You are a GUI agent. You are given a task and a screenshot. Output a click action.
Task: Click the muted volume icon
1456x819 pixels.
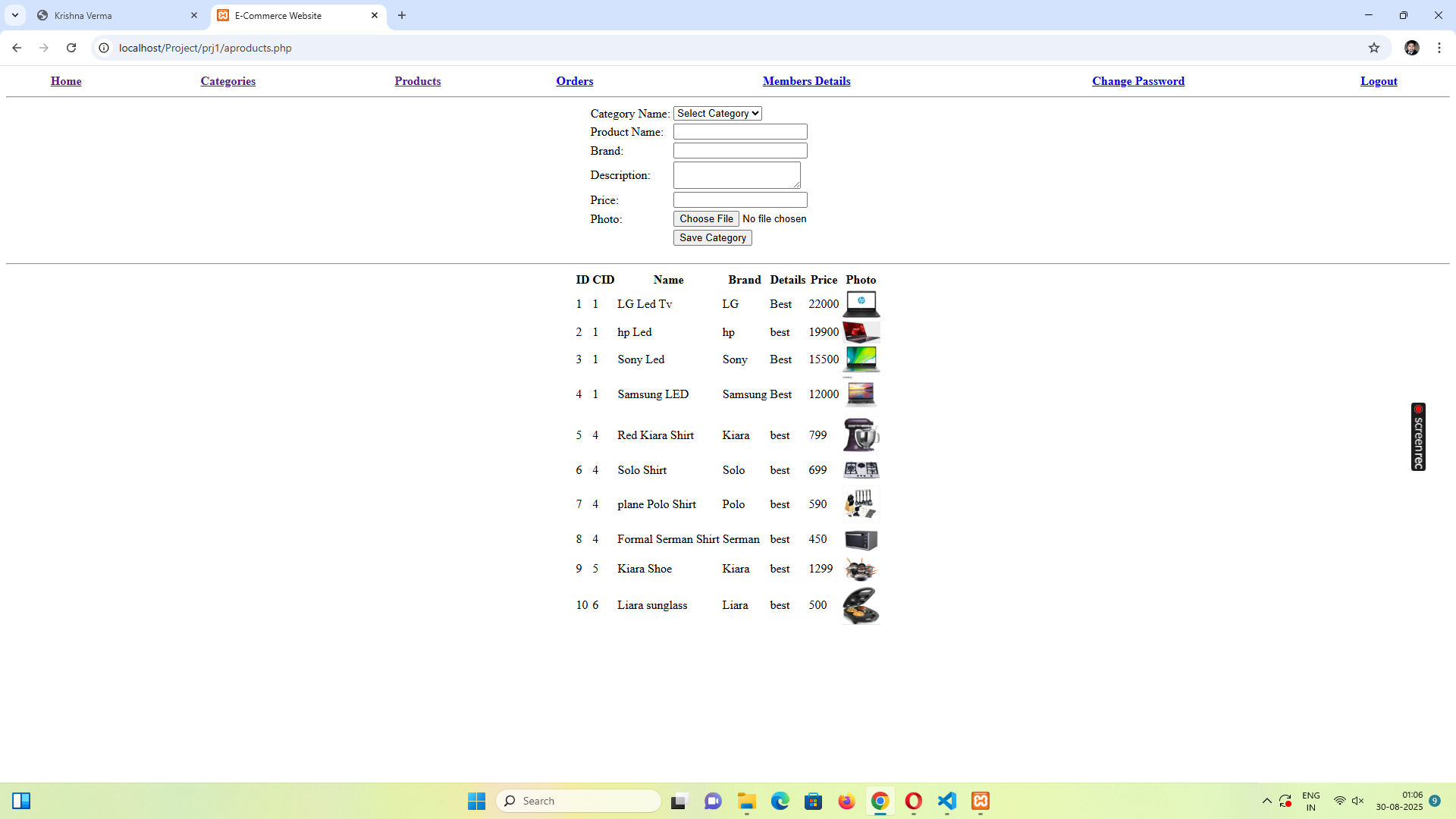pyautogui.click(x=1358, y=801)
